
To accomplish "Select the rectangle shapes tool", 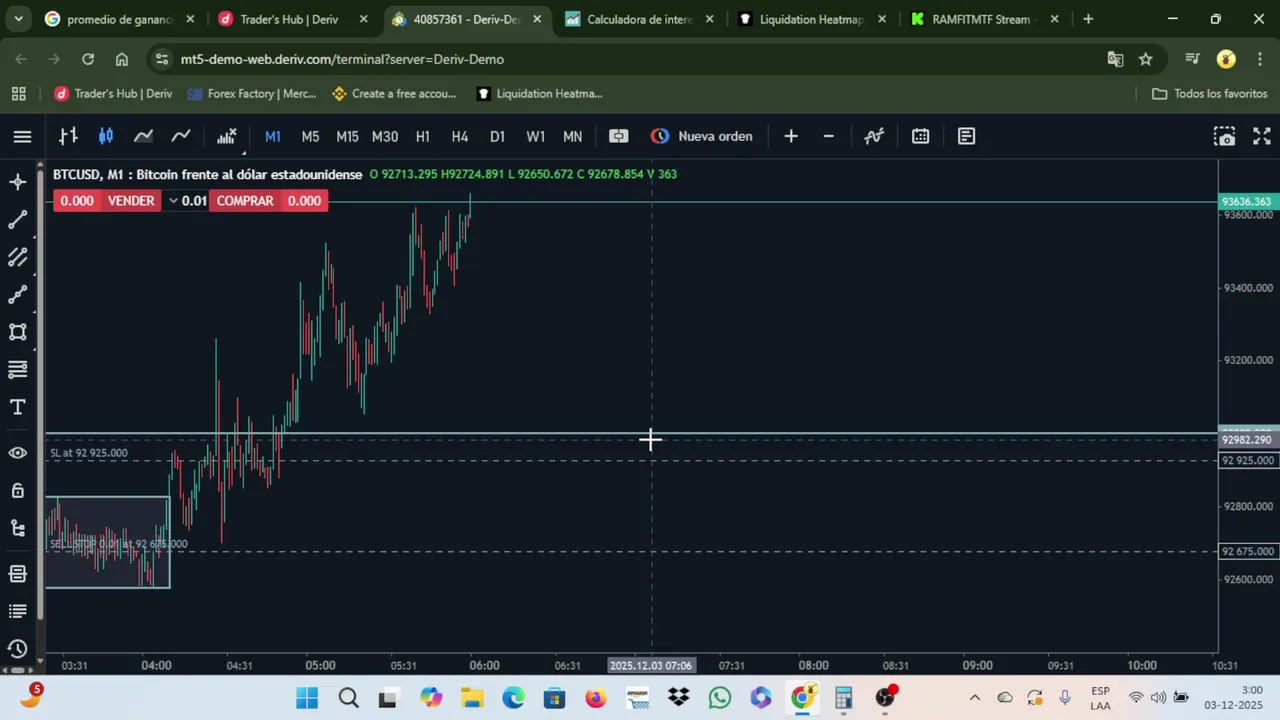I will (18, 332).
